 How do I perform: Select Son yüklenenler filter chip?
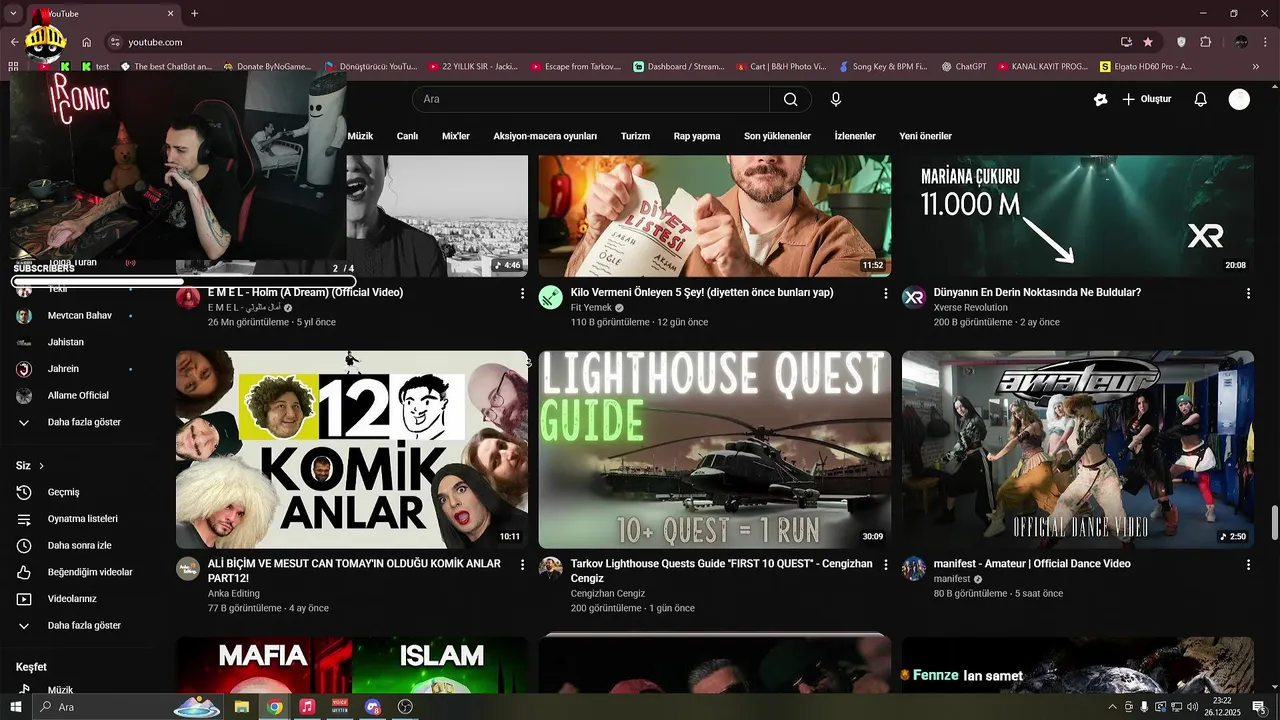[x=777, y=136]
